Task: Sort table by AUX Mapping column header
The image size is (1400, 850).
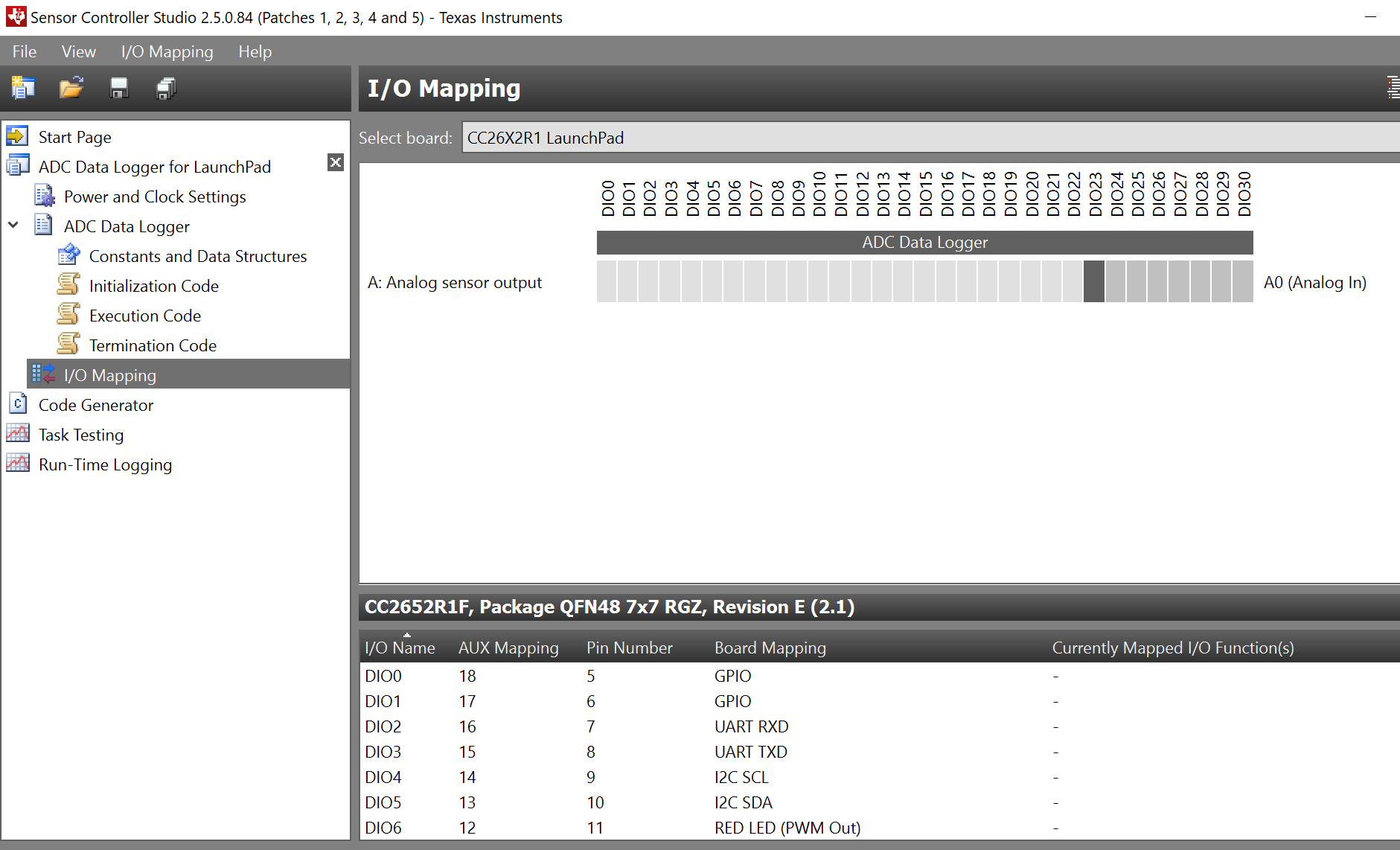Action: 508,648
